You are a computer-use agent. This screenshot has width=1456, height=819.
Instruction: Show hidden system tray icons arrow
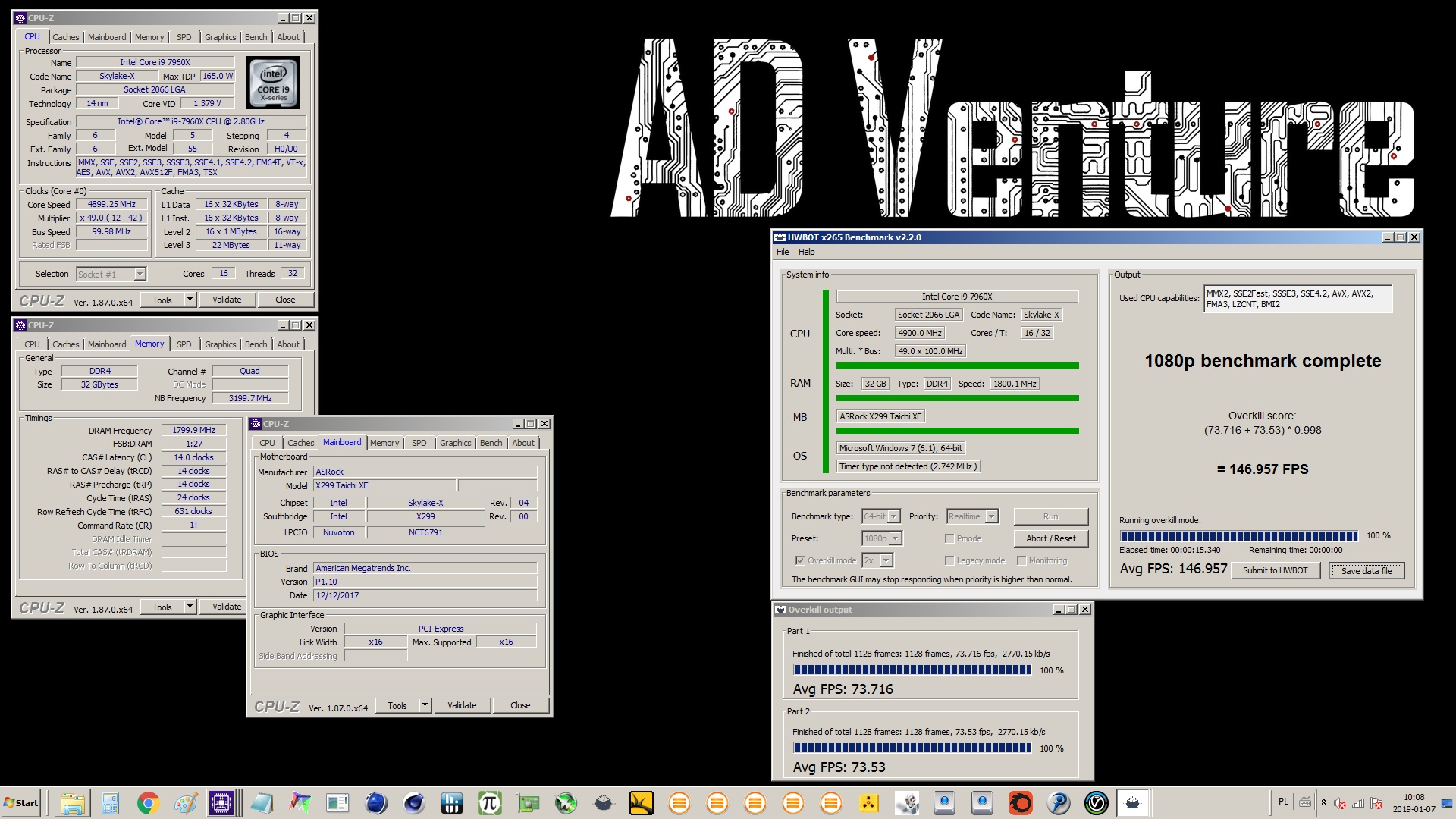(x=1323, y=802)
